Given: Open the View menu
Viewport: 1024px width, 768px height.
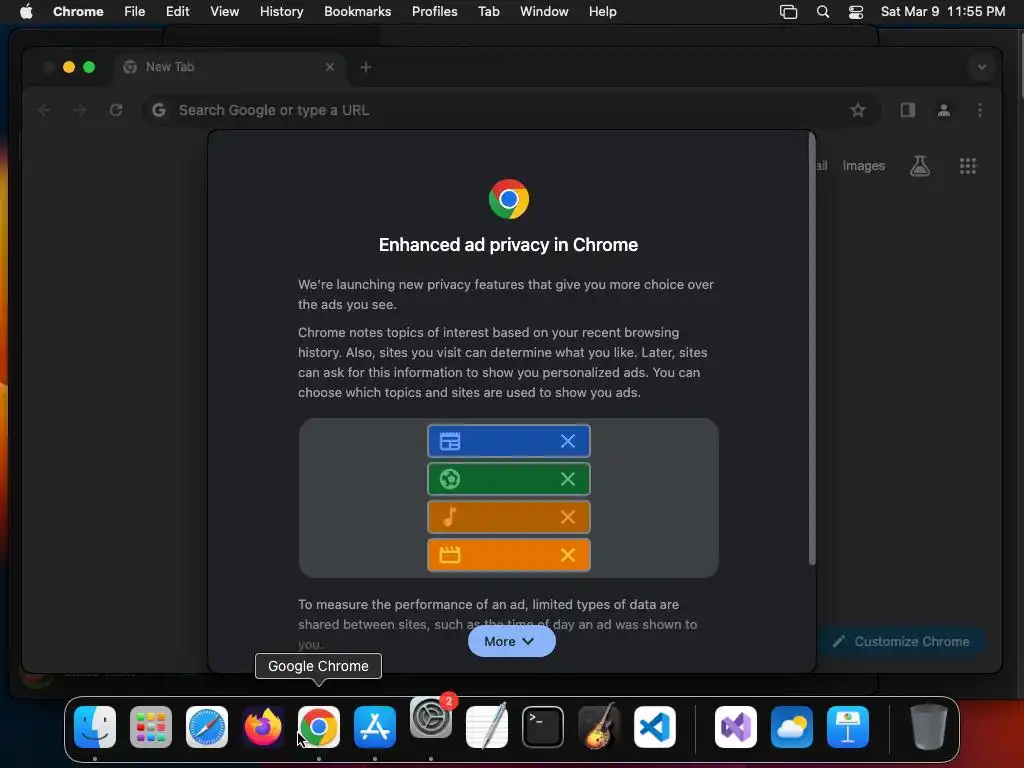Looking at the screenshot, I should [225, 12].
